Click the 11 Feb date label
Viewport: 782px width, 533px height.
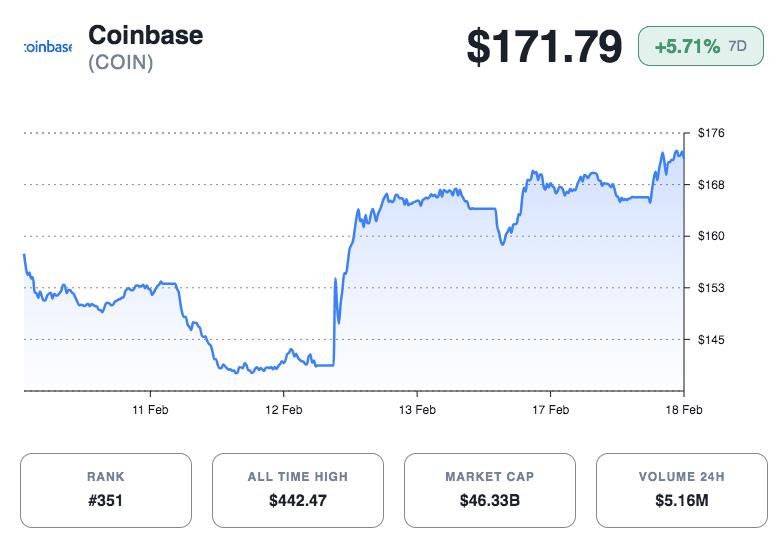click(149, 410)
